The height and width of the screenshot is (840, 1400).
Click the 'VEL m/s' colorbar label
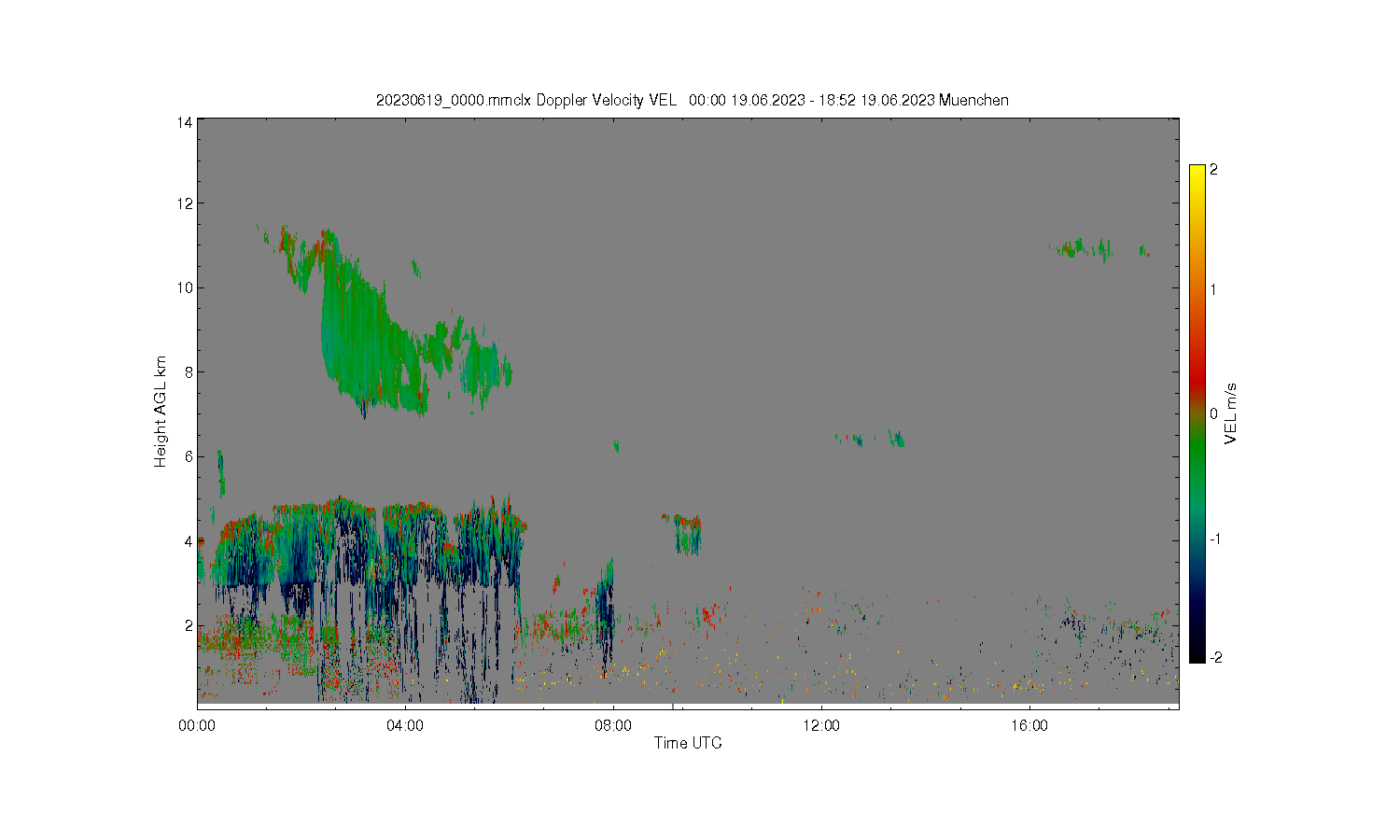(1231, 413)
